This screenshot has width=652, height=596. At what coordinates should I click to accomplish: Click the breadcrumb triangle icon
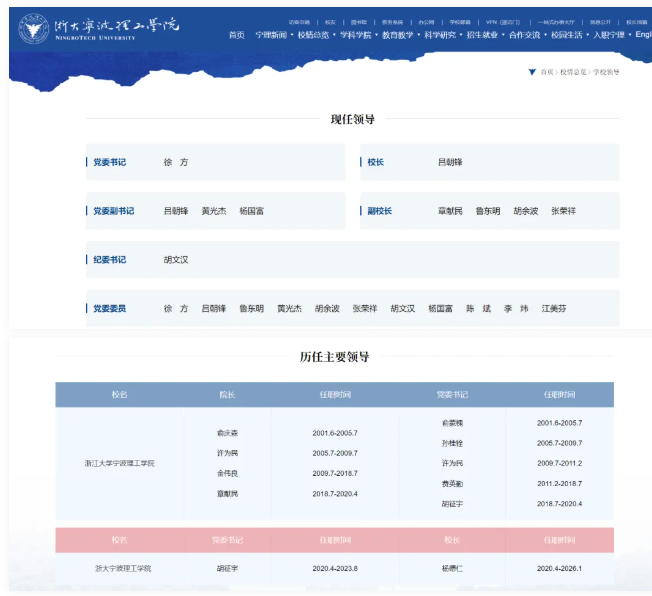(x=531, y=72)
